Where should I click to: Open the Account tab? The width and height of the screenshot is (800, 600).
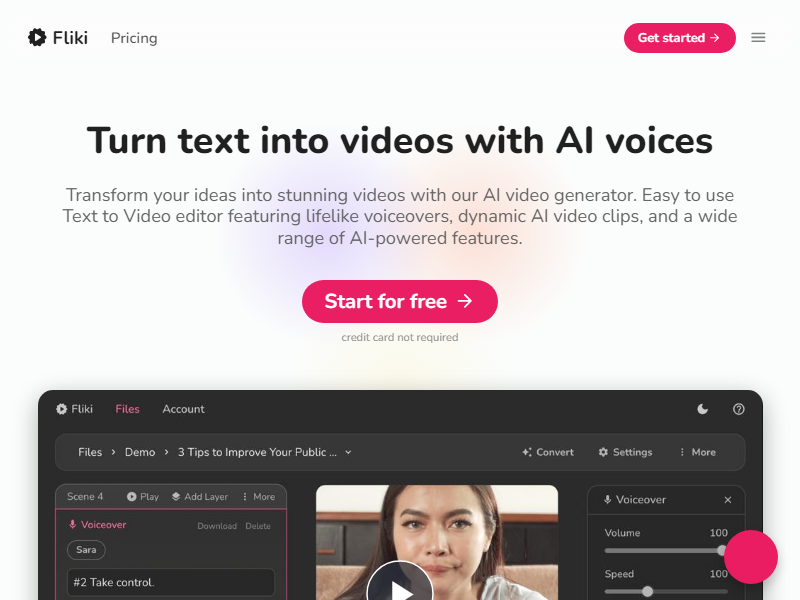pos(184,409)
